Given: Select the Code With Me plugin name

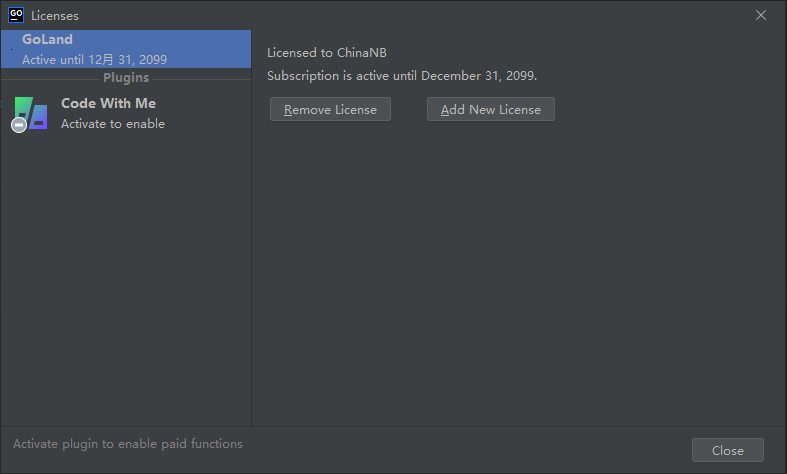Looking at the screenshot, I should (108, 103).
